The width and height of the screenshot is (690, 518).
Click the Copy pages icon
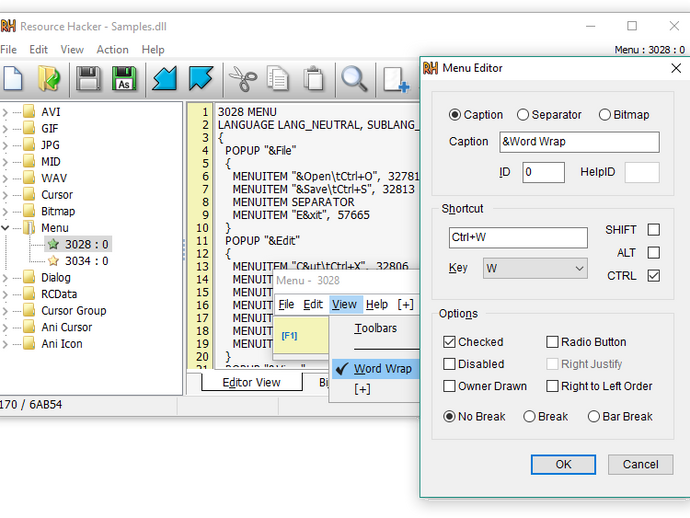click(x=278, y=79)
